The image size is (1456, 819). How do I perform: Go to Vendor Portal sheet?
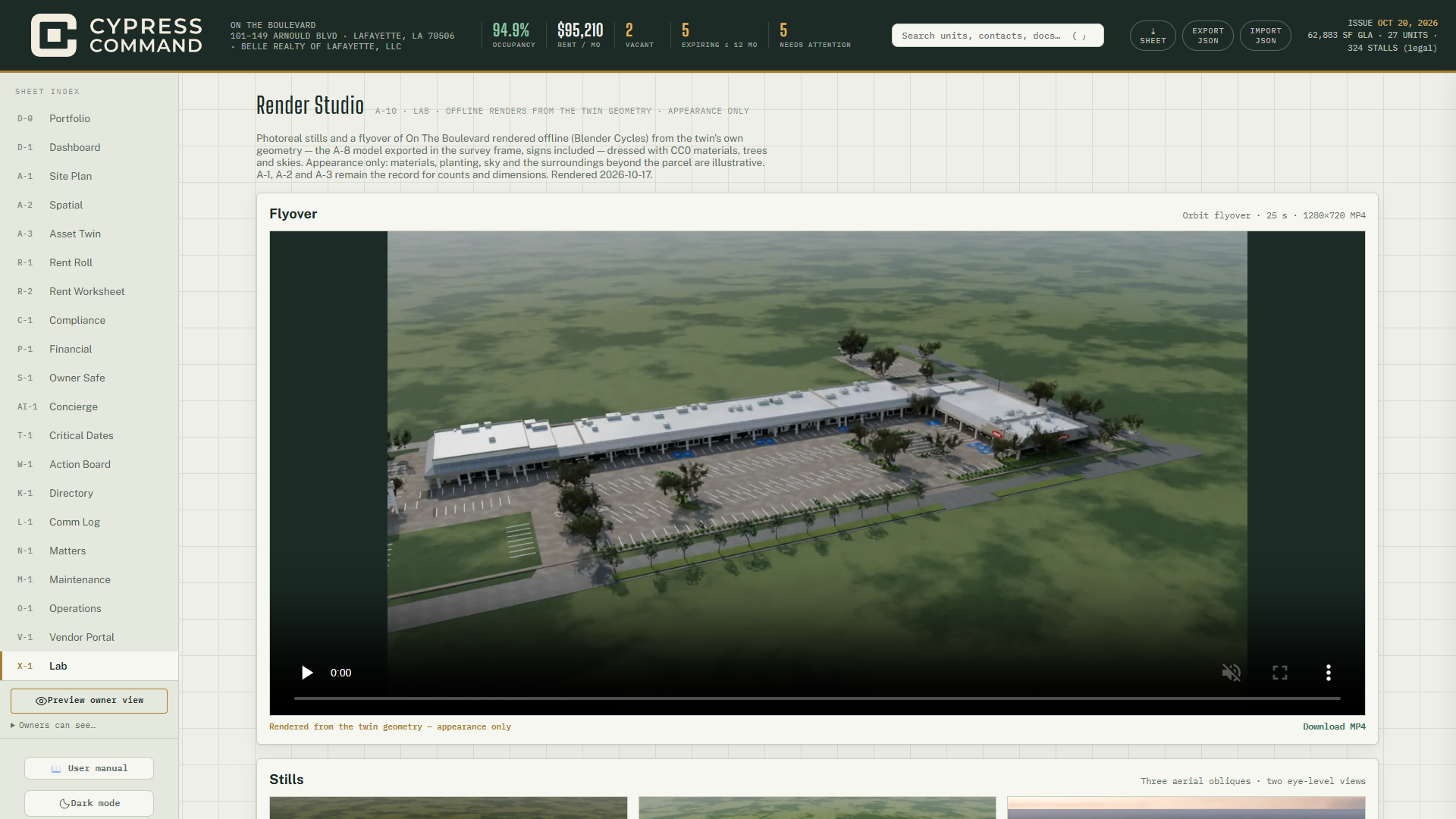coord(89,638)
